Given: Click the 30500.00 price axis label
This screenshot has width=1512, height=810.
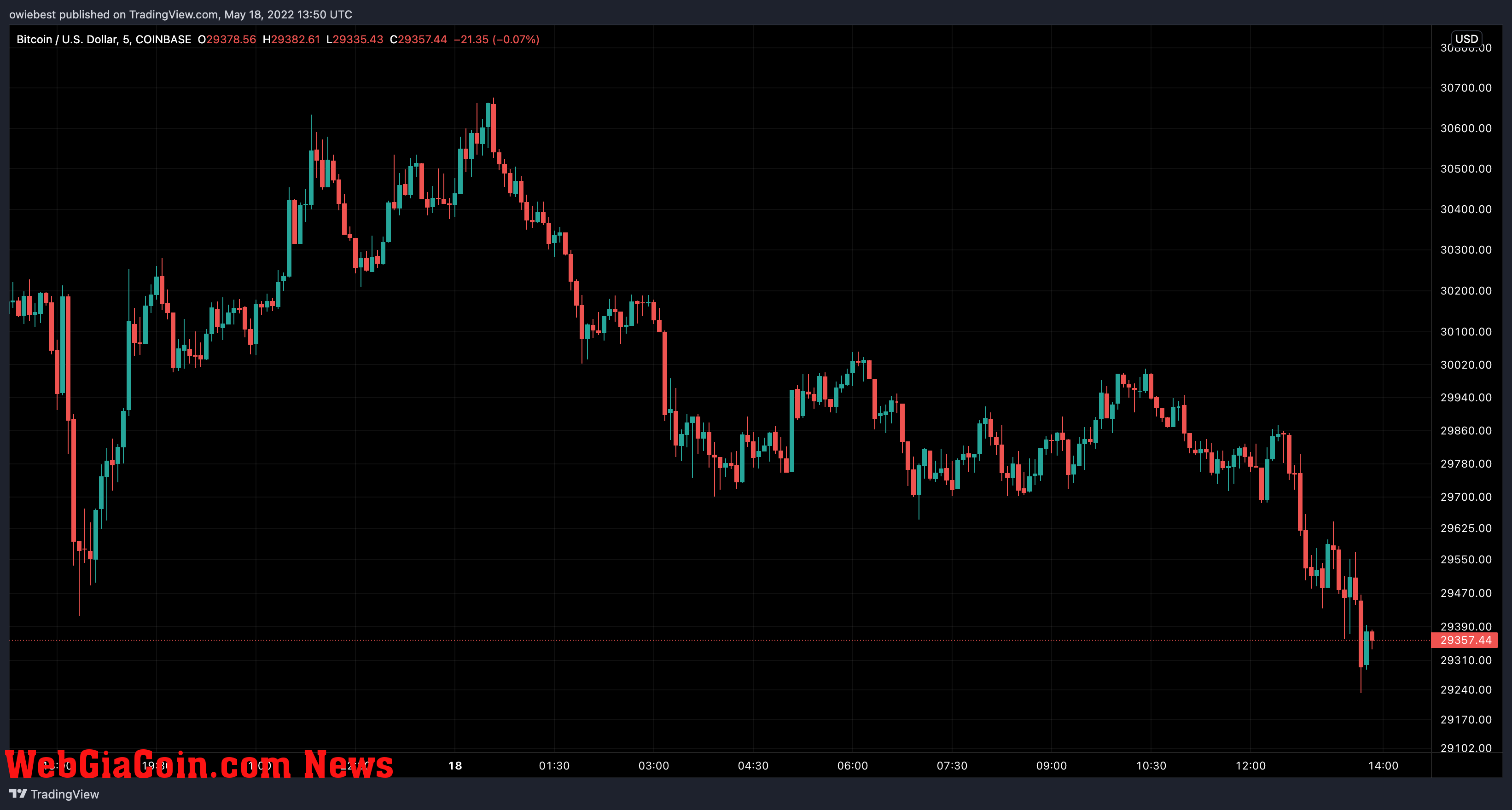Looking at the screenshot, I should click(x=1465, y=169).
